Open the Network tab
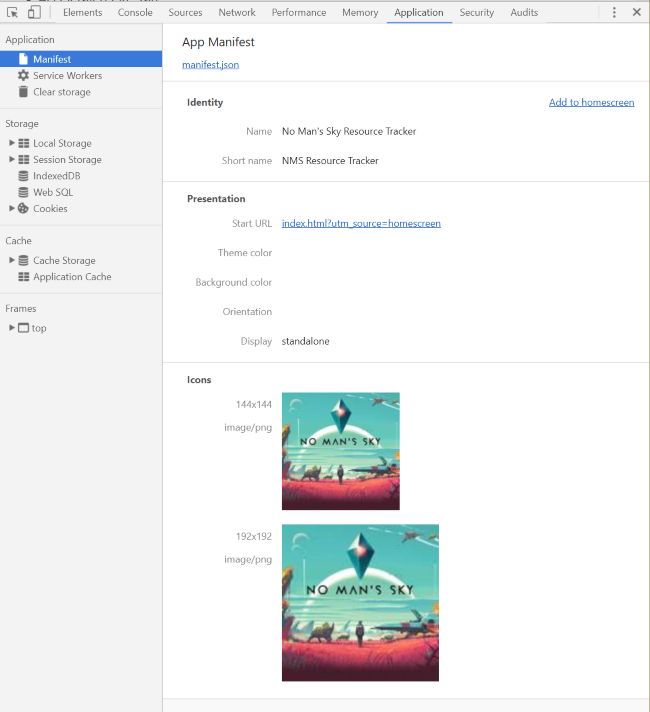The height and width of the screenshot is (712, 650). click(237, 13)
